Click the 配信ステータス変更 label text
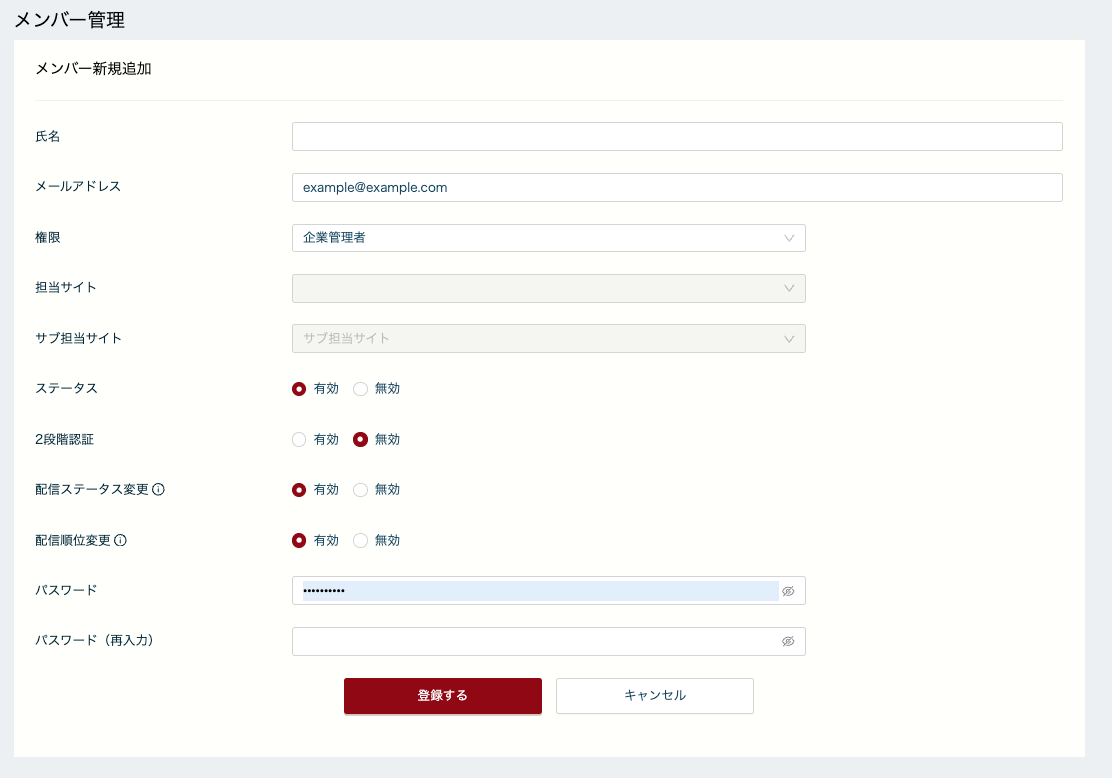 (91, 489)
